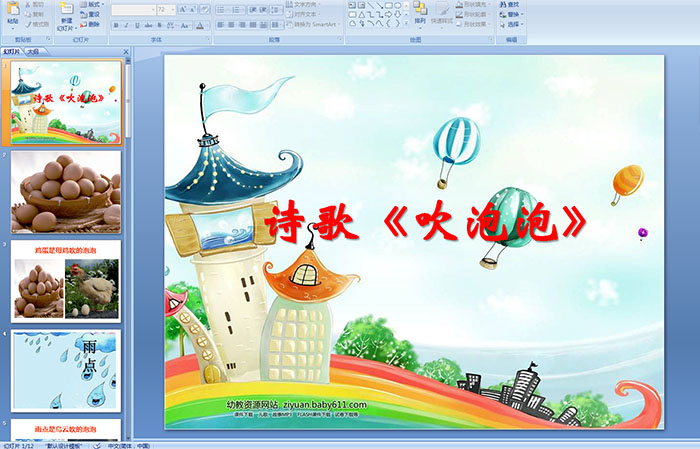This screenshot has height=449, width=700.
Task: Switch to the Slides (幻灯片) tab
Action: point(12,51)
